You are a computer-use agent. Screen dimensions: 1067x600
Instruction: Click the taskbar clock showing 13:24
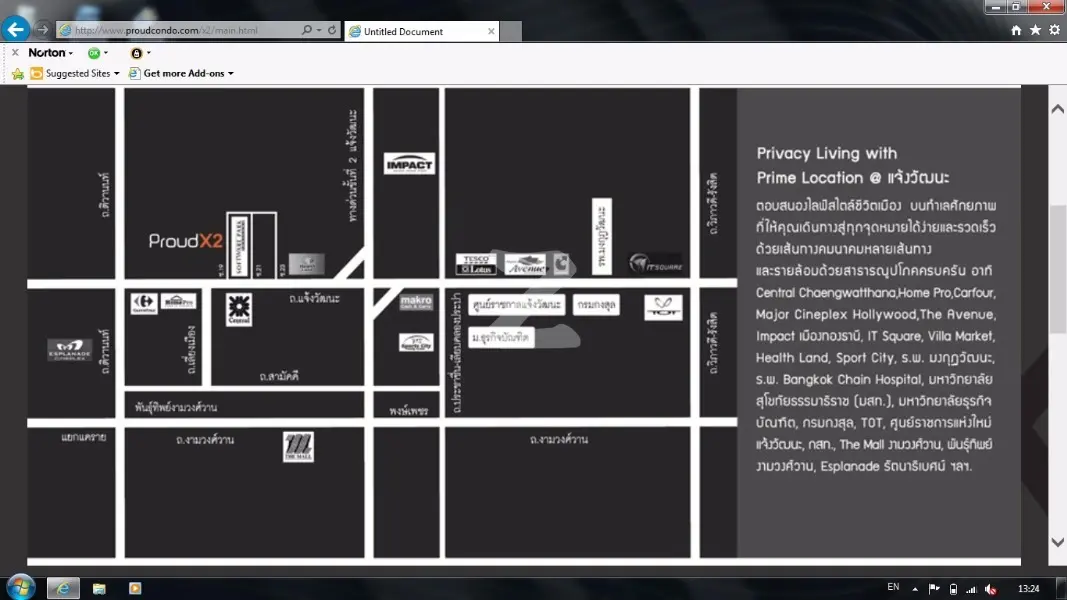(1028, 588)
